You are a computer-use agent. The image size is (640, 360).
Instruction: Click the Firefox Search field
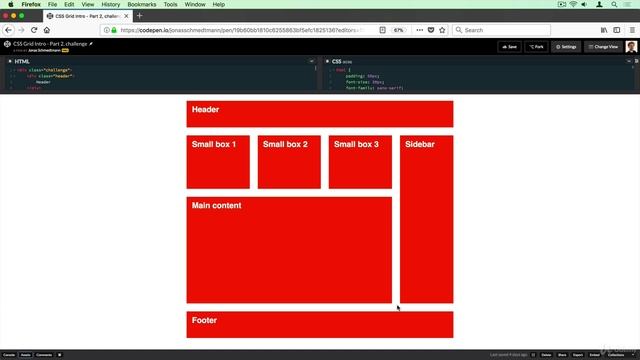click(501, 30)
